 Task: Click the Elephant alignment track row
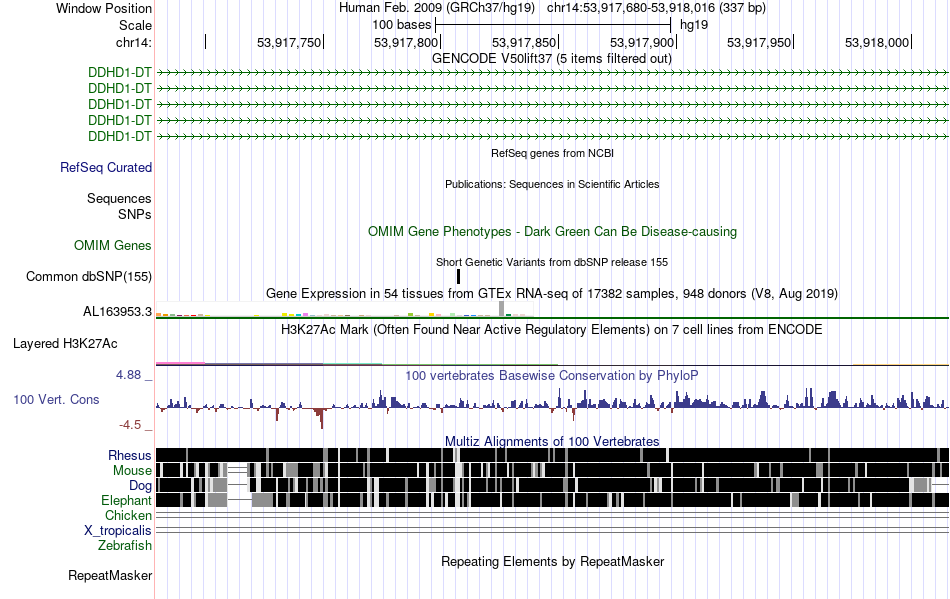552,500
